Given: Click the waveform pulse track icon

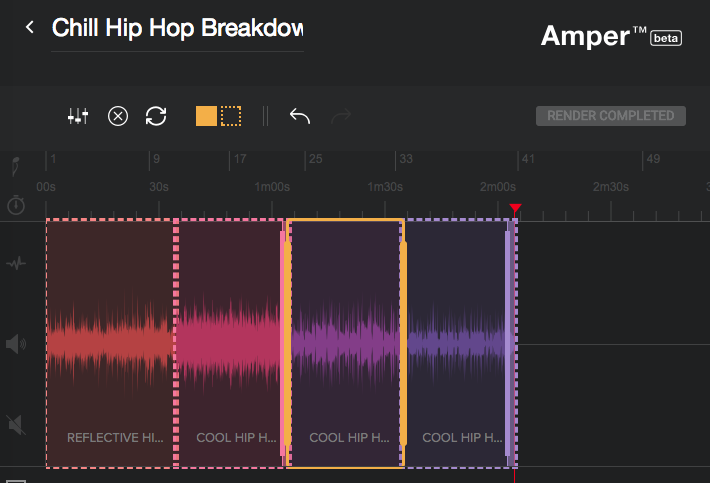Looking at the screenshot, I should click(16, 263).
